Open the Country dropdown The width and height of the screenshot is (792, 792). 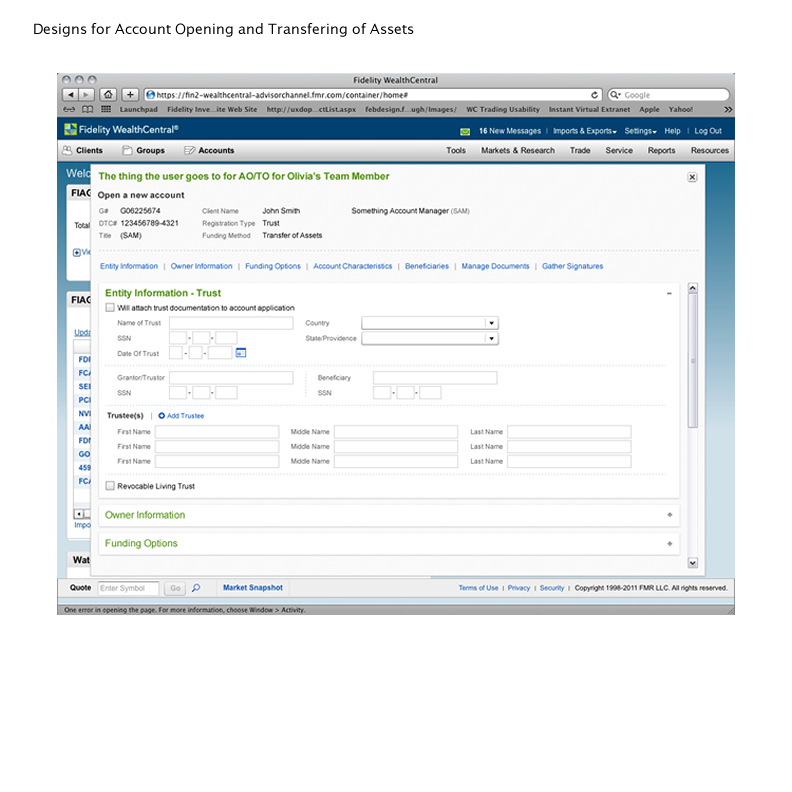(x=491, y=323)
